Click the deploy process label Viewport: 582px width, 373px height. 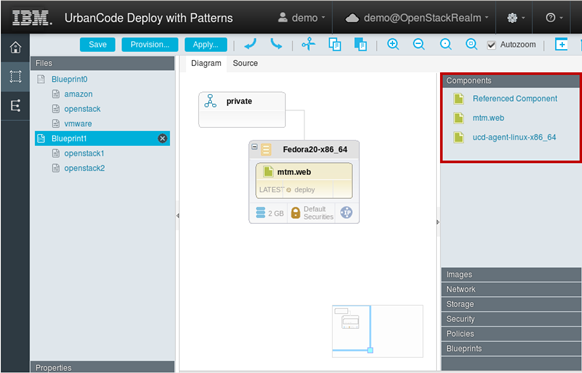(304, 190)
